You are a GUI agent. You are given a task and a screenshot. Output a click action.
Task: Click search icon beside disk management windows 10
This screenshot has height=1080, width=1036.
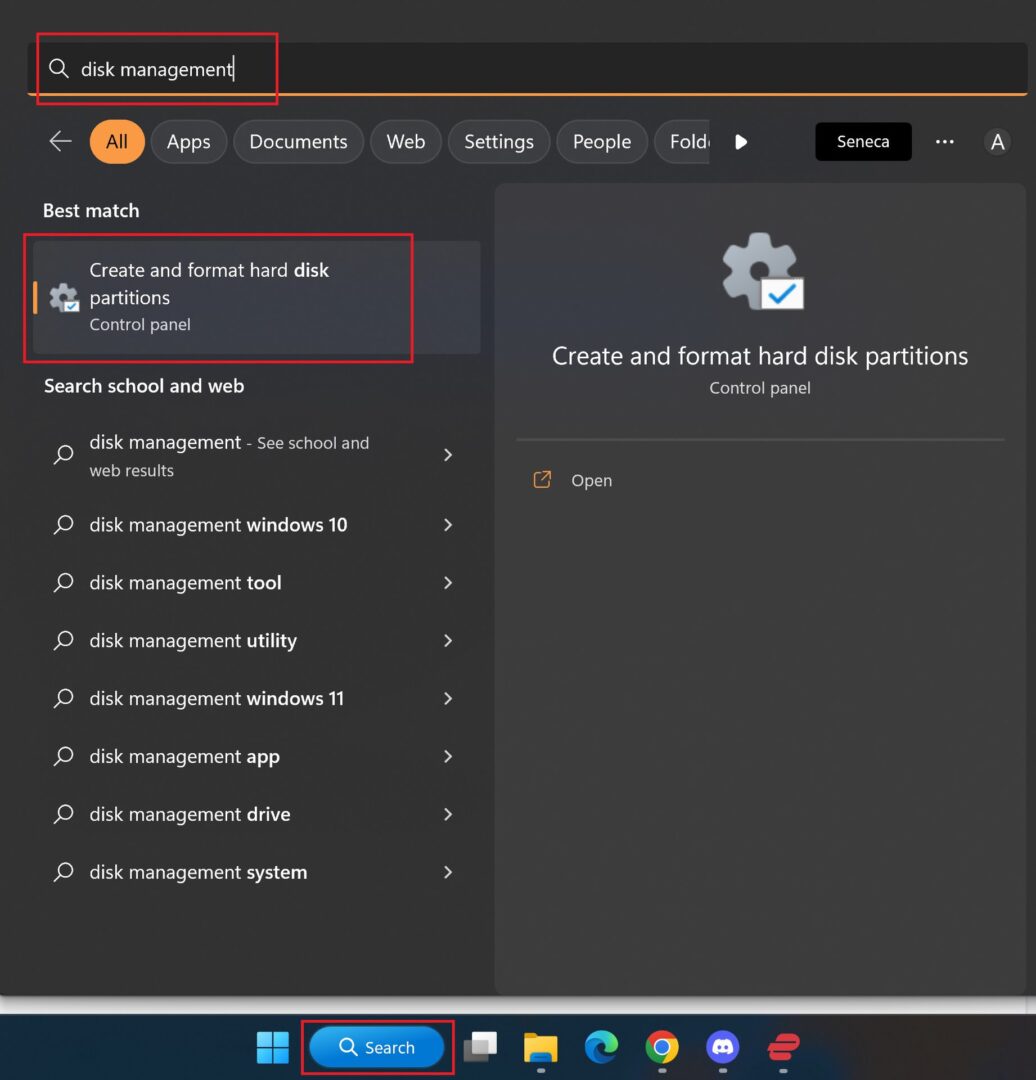pos(63,525)
